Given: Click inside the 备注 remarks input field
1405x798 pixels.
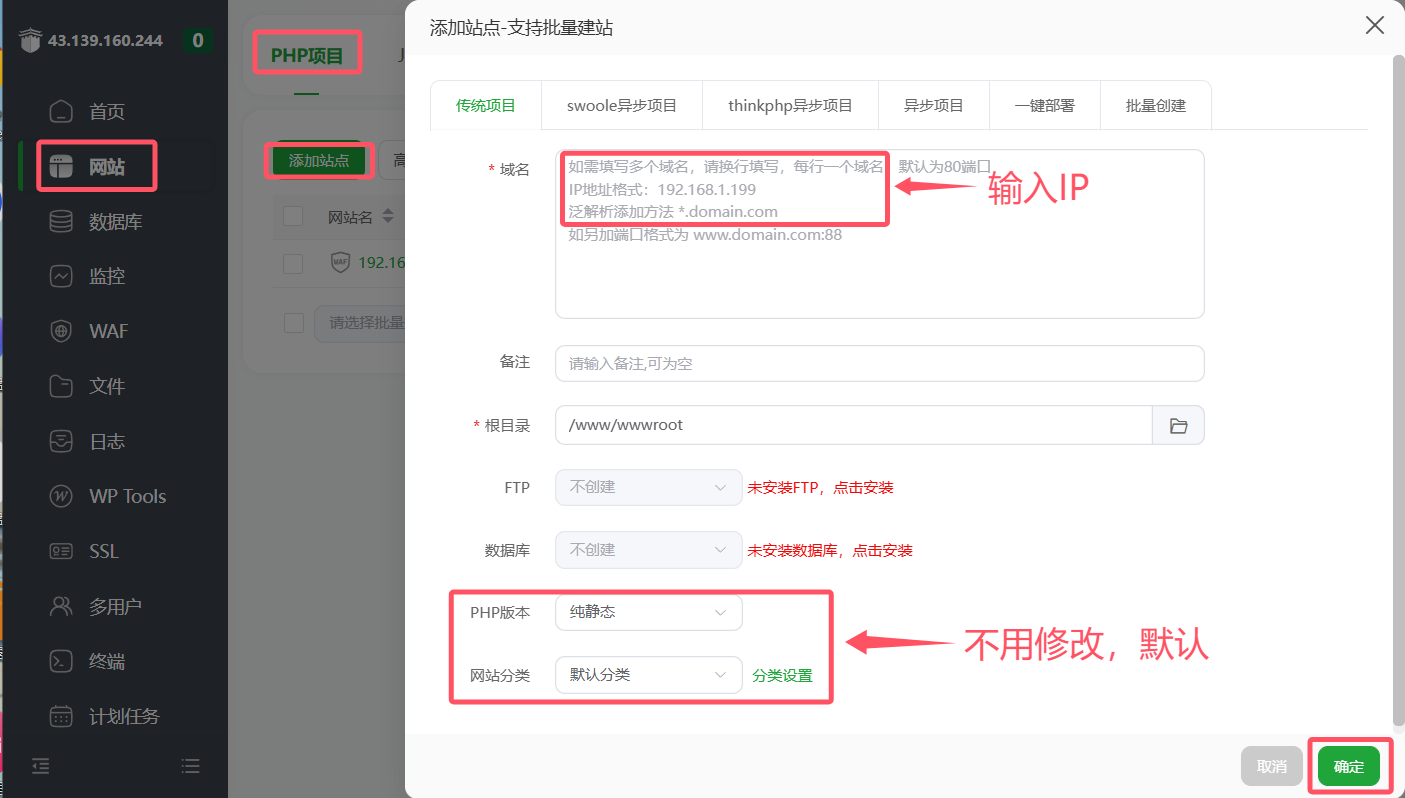Looking at the screenshot, I should tap(878, 363).
